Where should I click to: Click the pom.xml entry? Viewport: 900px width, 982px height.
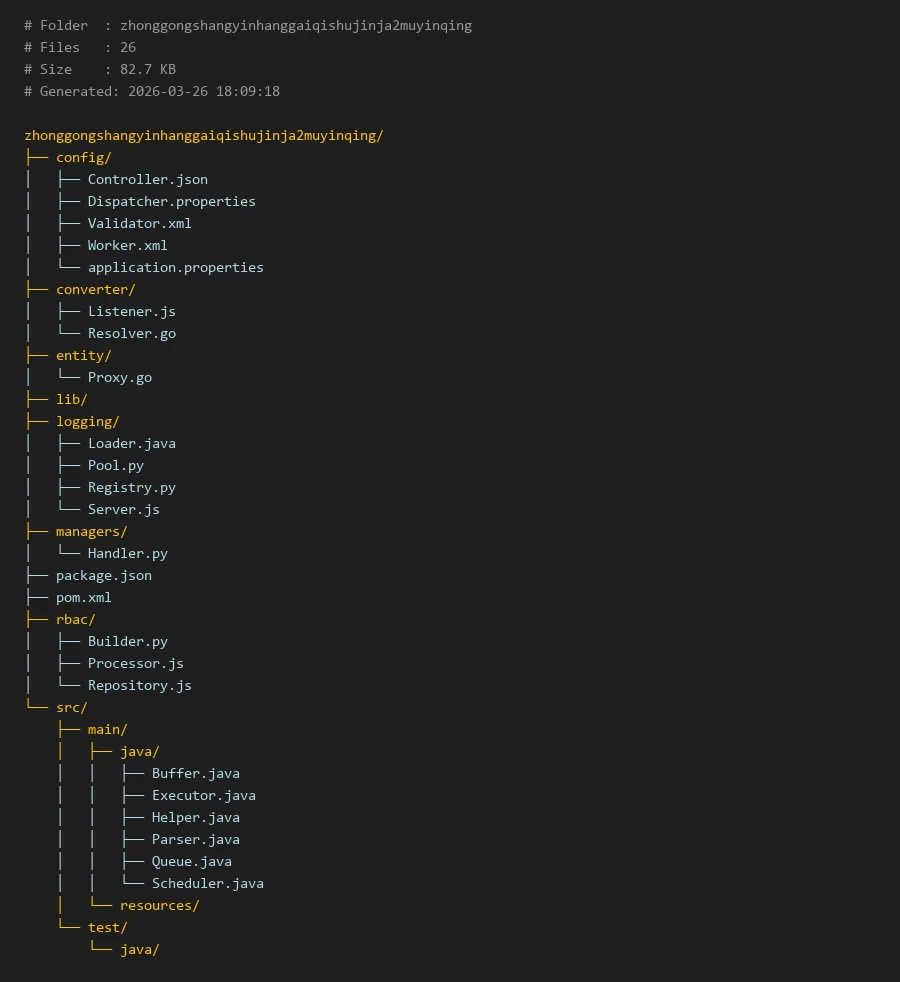click(83, 597)
